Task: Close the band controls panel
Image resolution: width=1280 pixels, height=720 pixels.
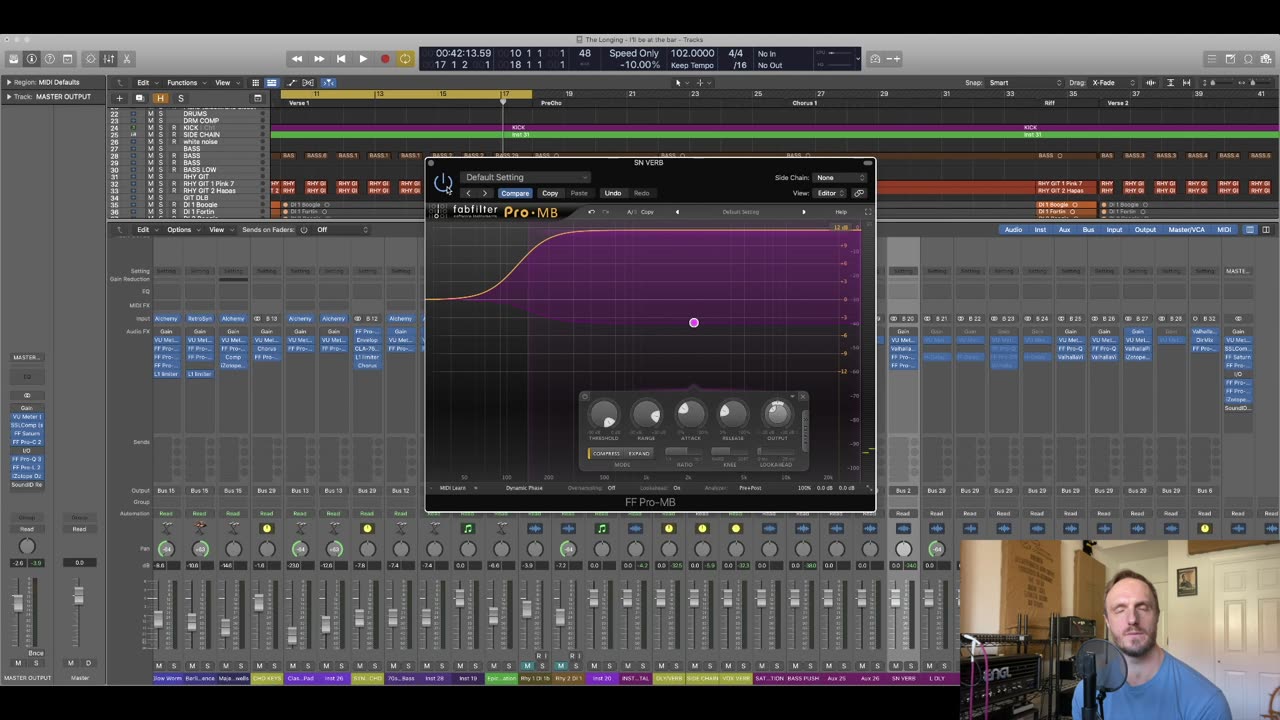Action: (803, 397)
